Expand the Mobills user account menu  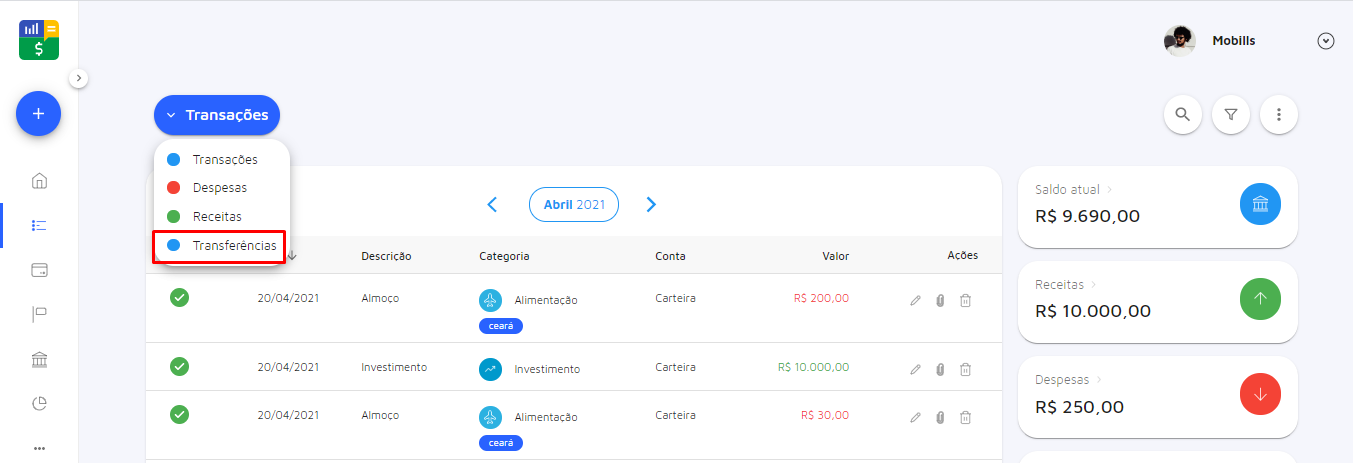pyautogui.click(x=1326, y=41)
